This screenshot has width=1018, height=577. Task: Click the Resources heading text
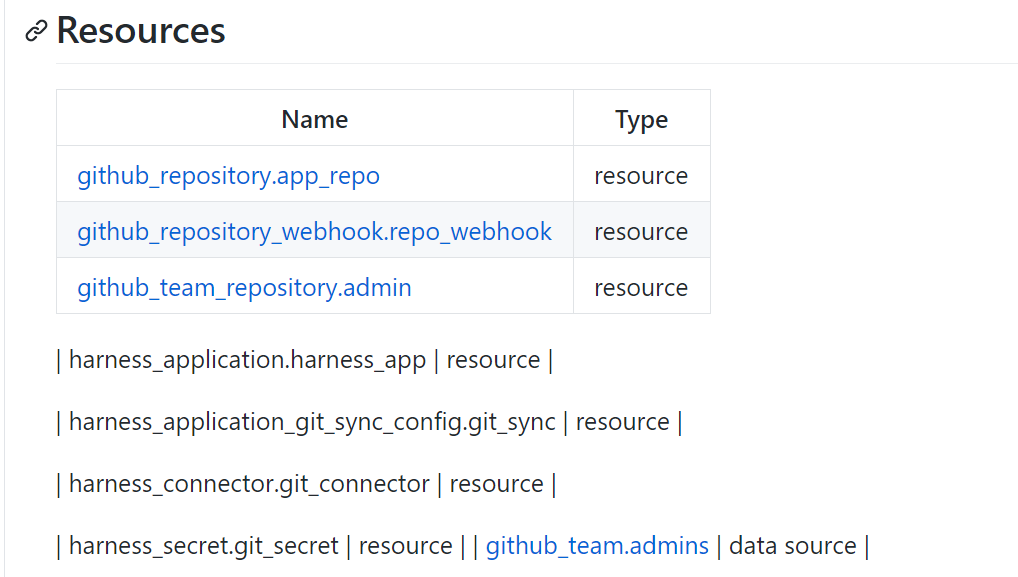141,31
